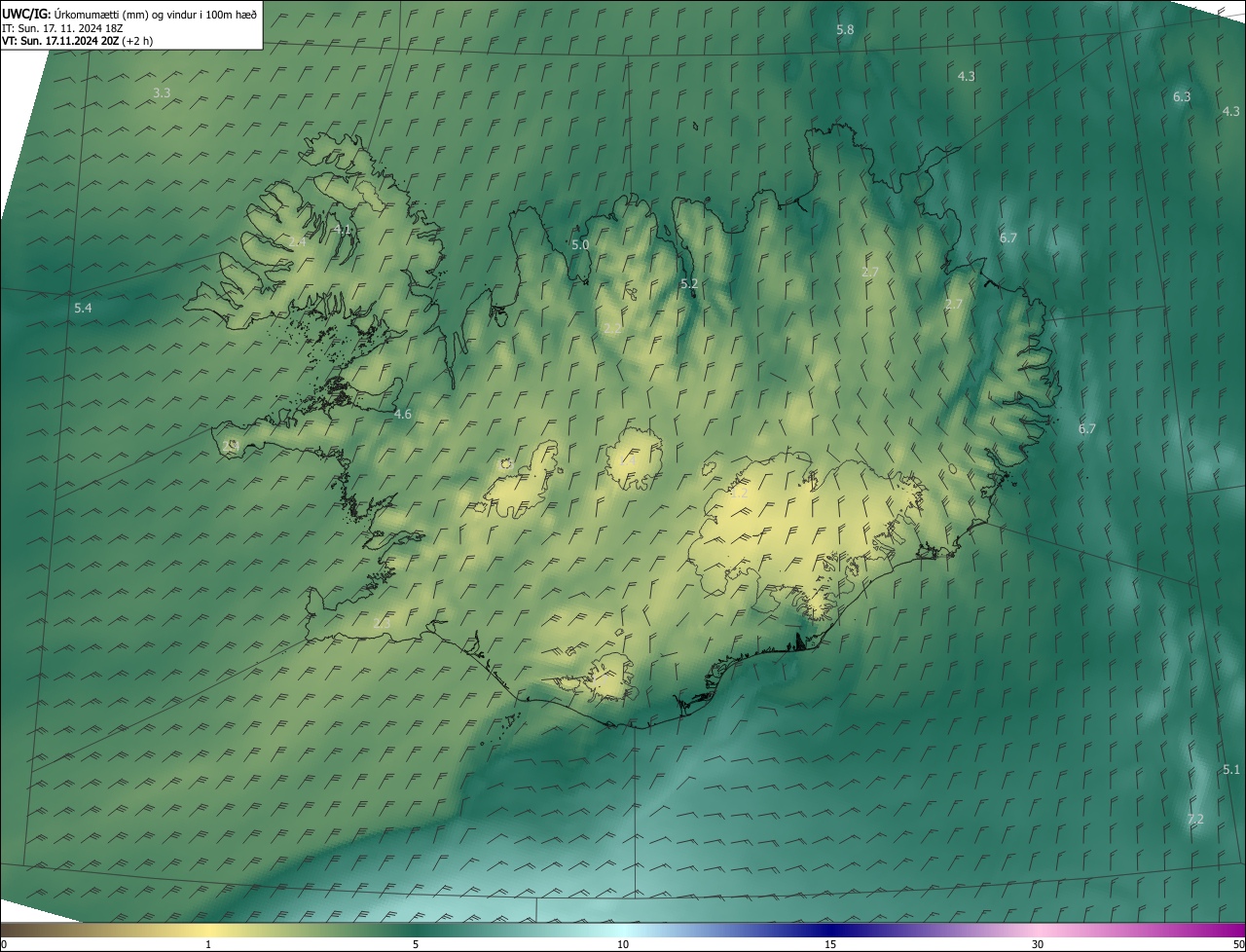Click the 4.6 value label on the map
This screenshot has height=952, width=1246.
[x=402, y=415]
